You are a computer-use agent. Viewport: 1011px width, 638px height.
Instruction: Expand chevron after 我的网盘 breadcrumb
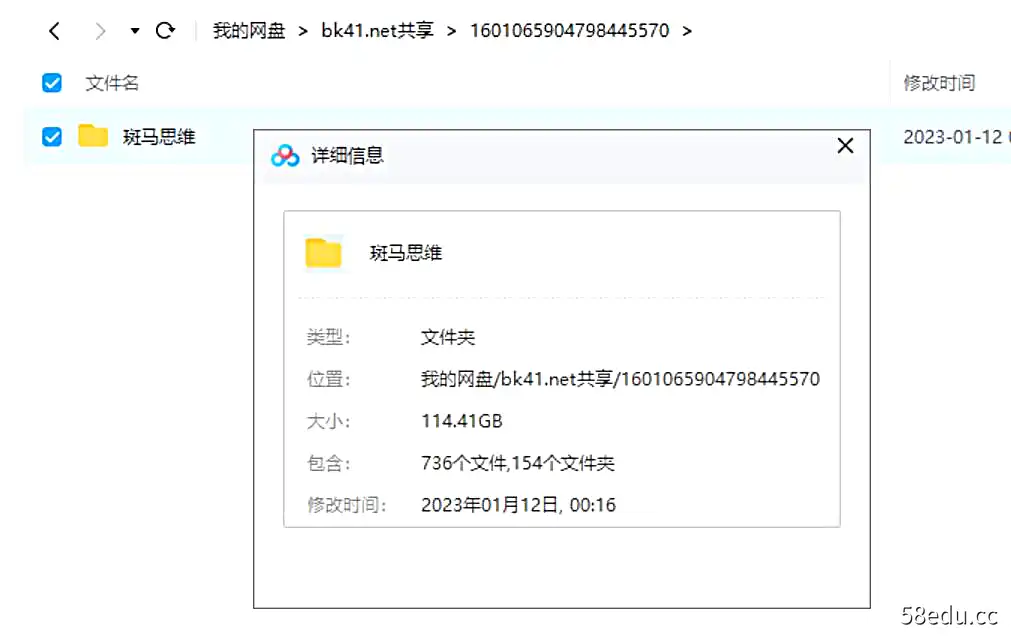point(303,31)
